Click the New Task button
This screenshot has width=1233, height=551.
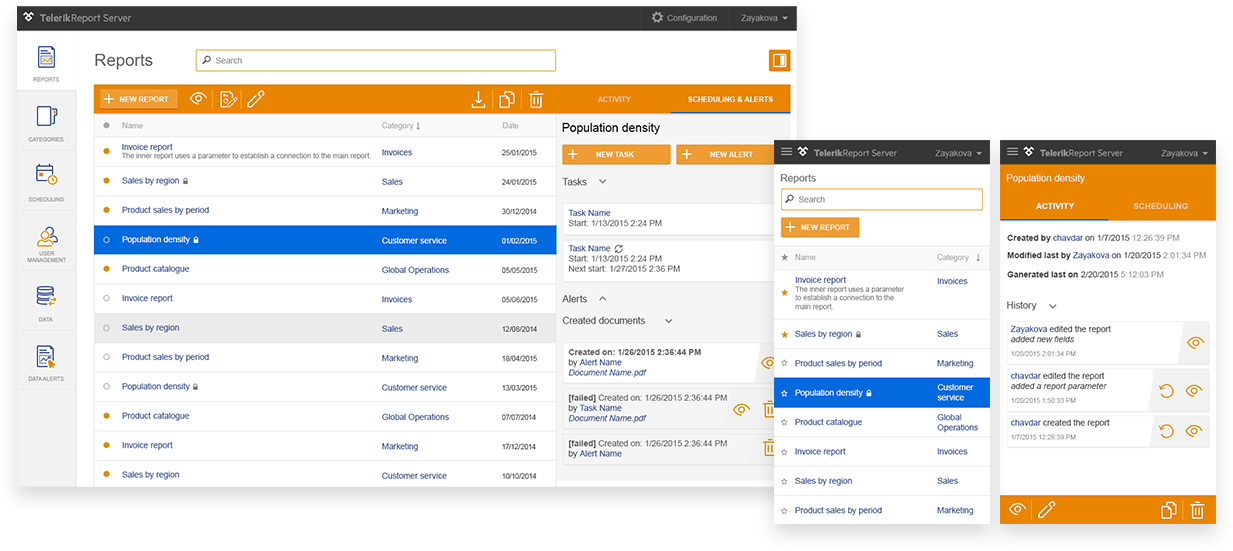click(x=616, y=154)
